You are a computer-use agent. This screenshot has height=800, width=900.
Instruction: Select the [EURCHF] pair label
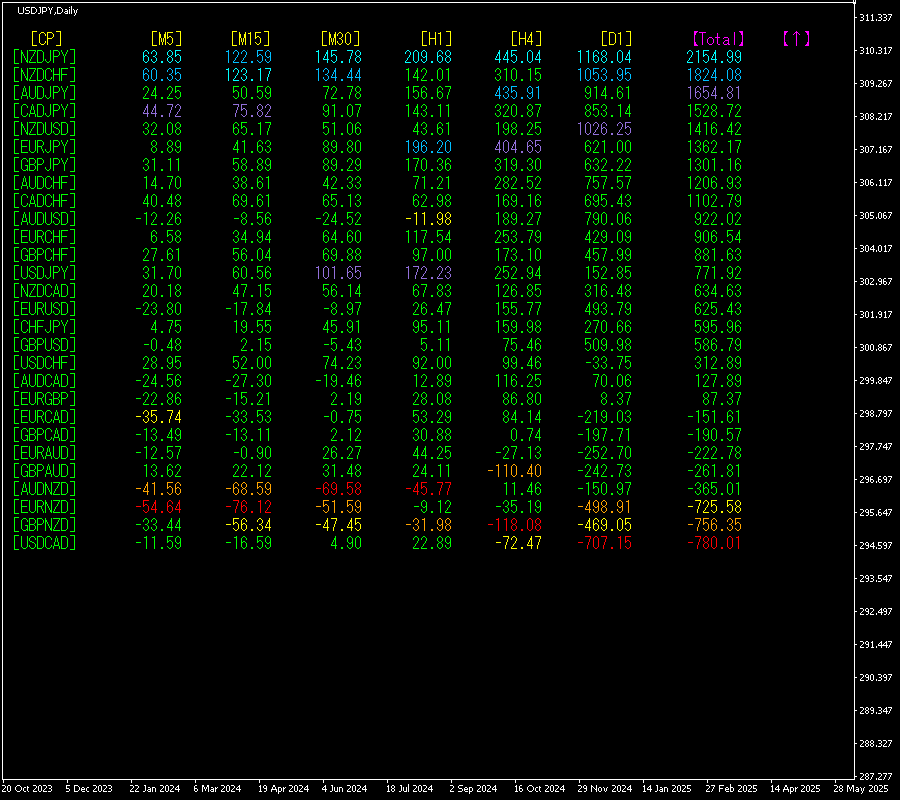coord(44,237)
